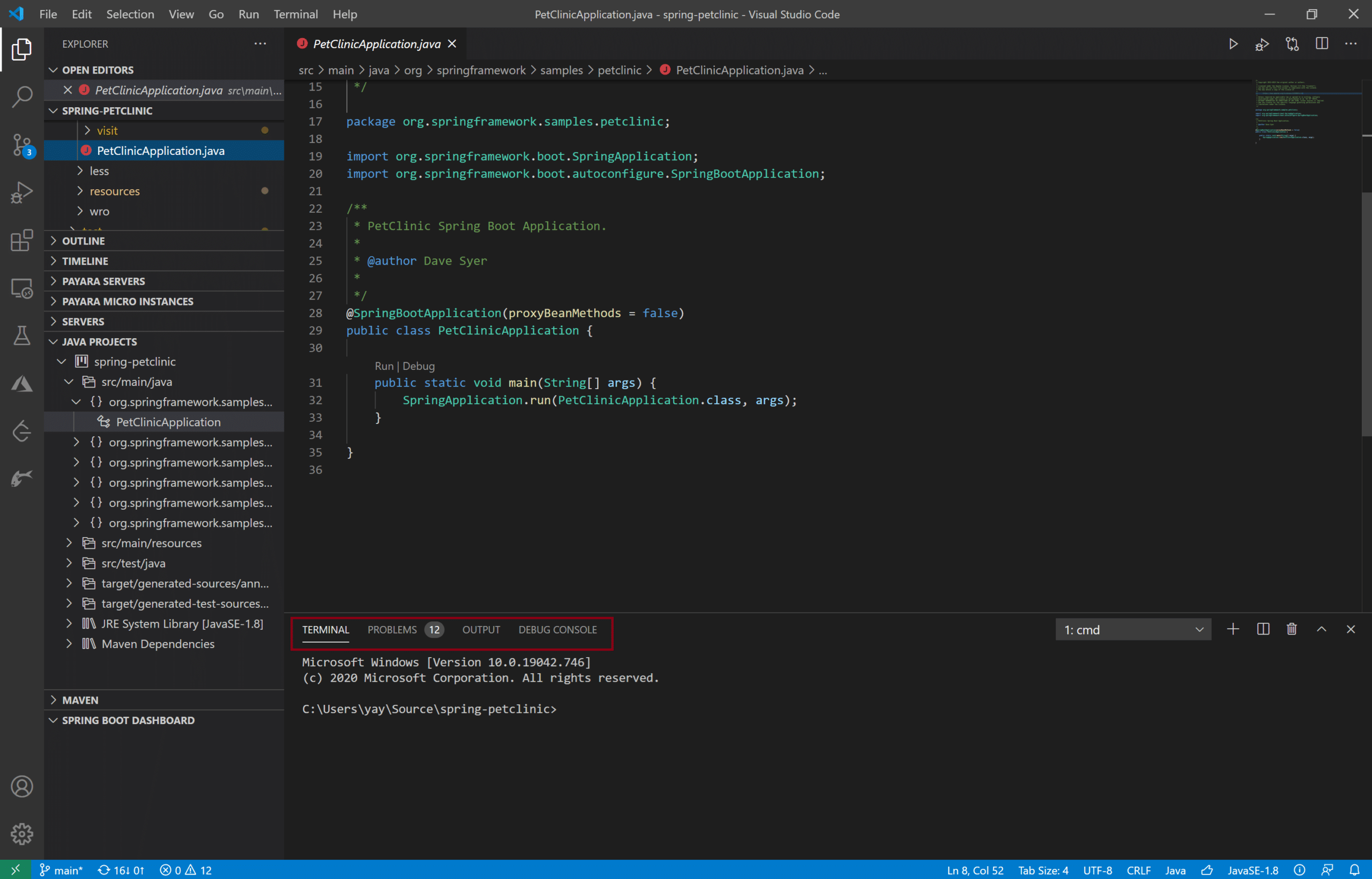Switch to the OUTPUT tab
The image size is (1372, 879).
(x=481, y=630)
